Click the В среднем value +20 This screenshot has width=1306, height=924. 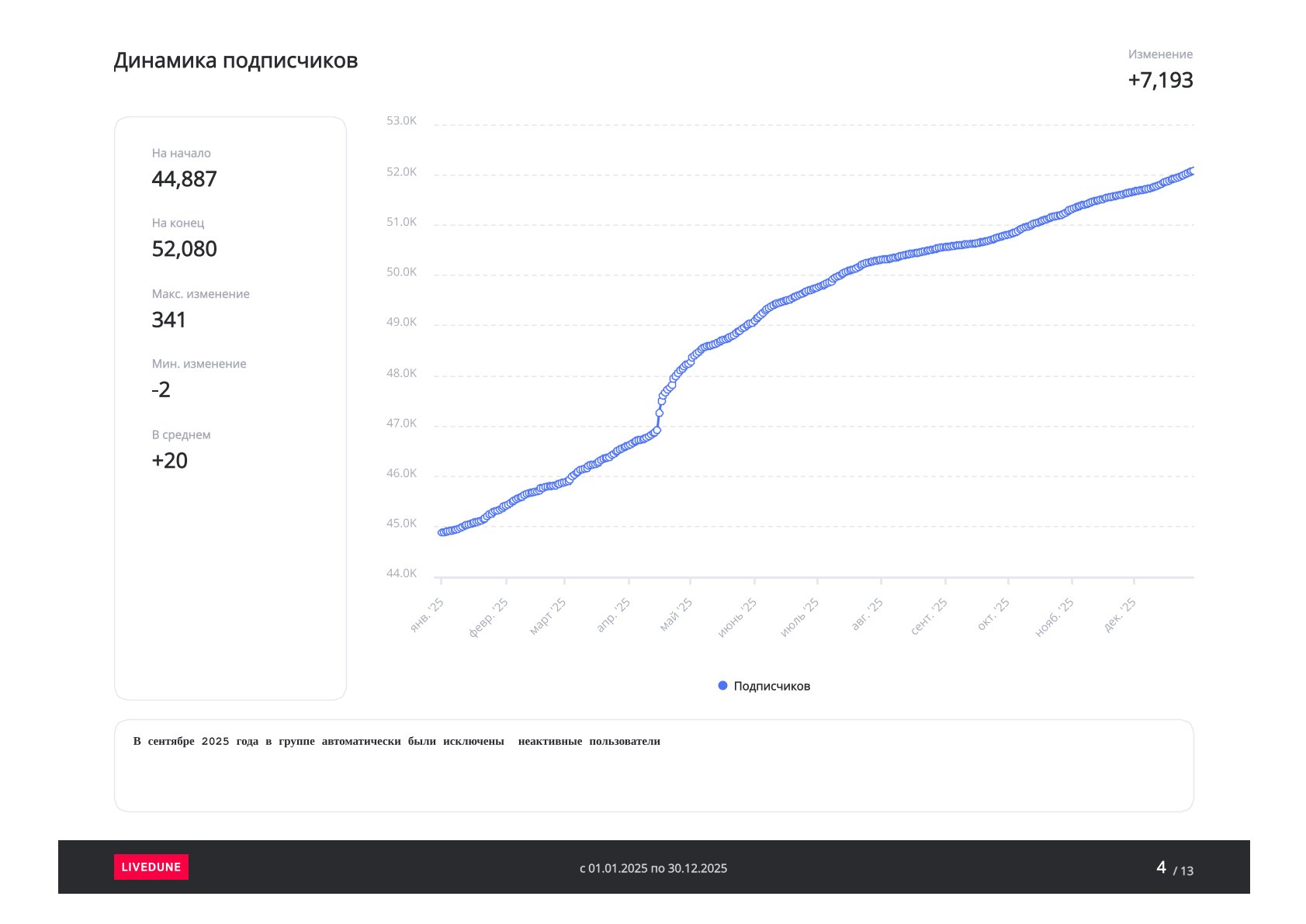pyautogui.click(x=169, y=461)
